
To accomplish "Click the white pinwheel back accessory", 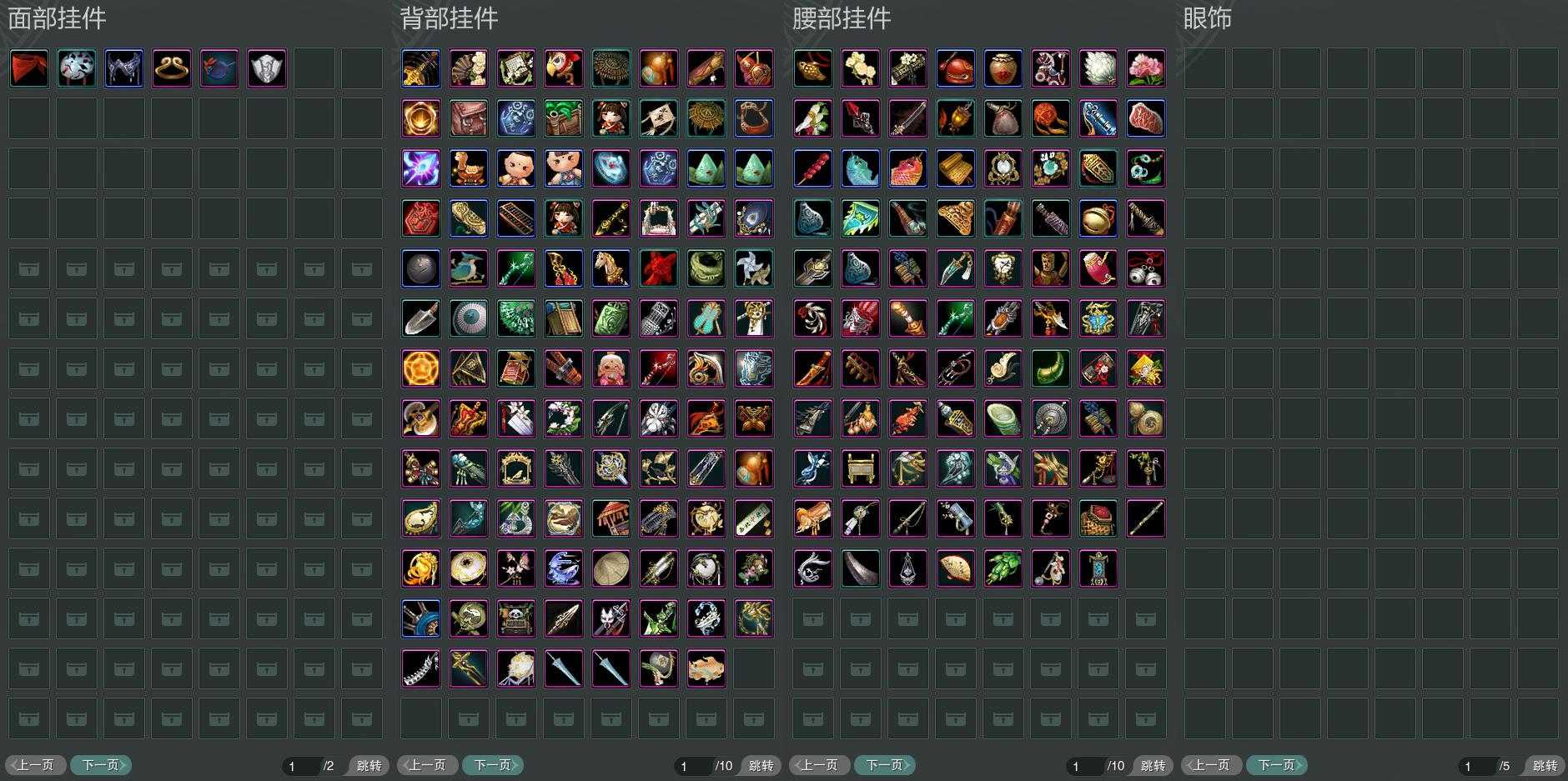I will coord(754,268).
